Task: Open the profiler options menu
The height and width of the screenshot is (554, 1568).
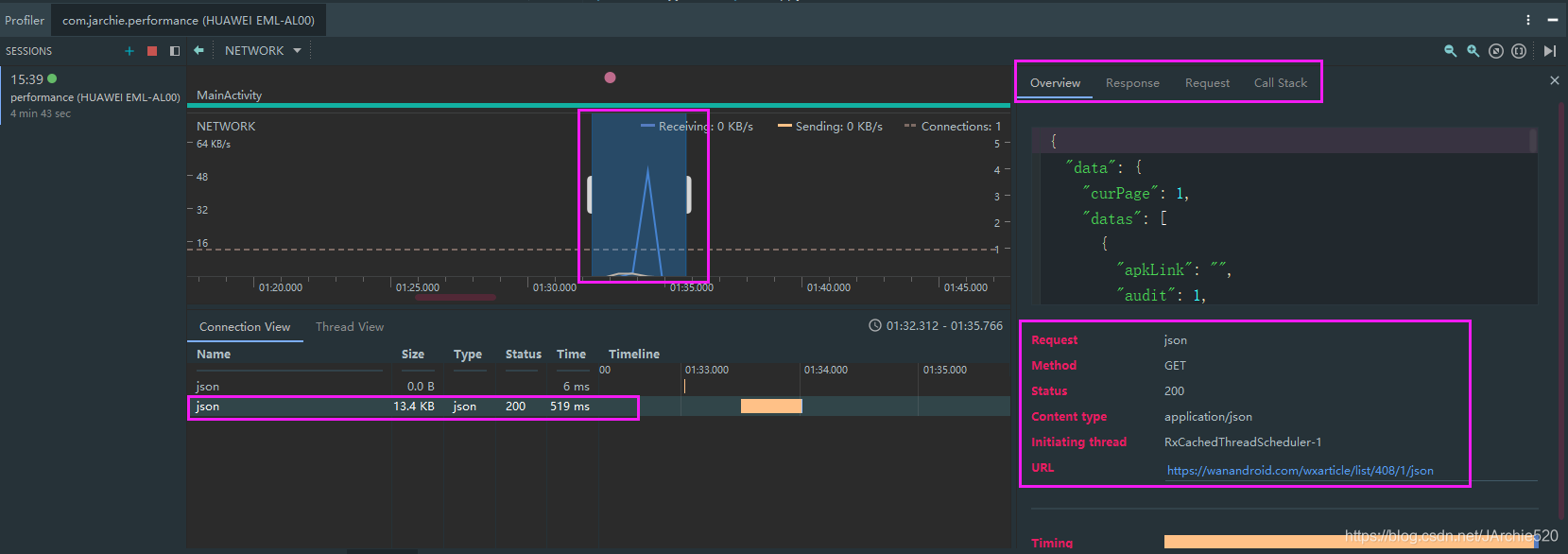Action: (1527, 20)
